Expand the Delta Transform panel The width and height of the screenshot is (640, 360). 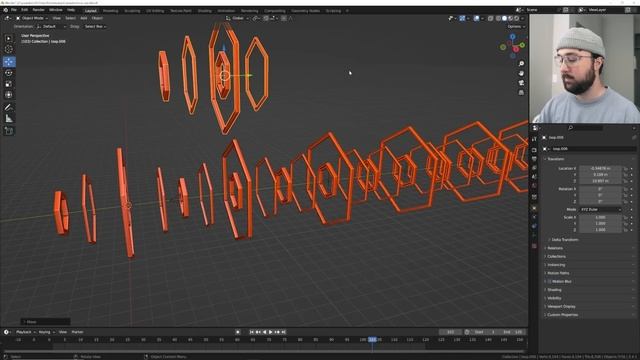click(x=564, y=240)
